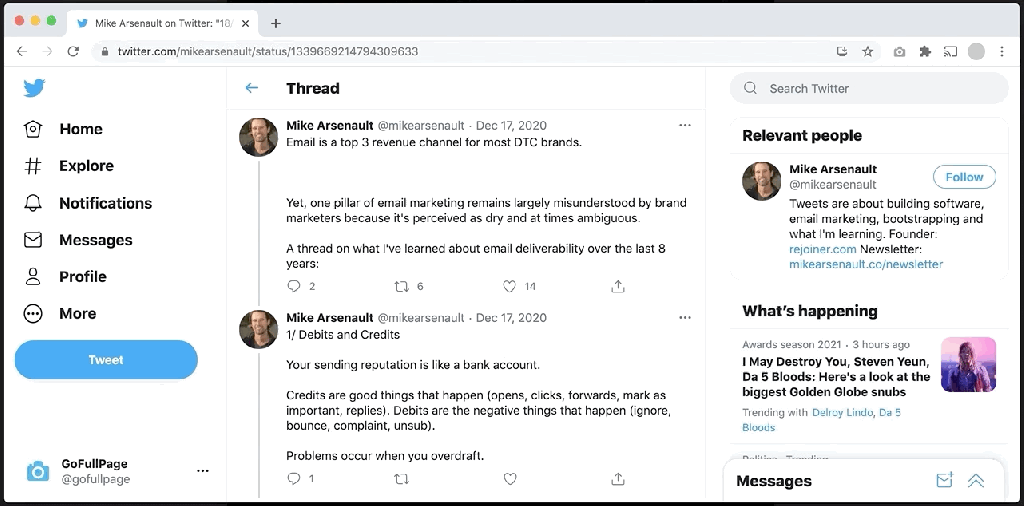Share the Debits and Credits tweet
The image size is (1024, 506).
pos(618,479)
